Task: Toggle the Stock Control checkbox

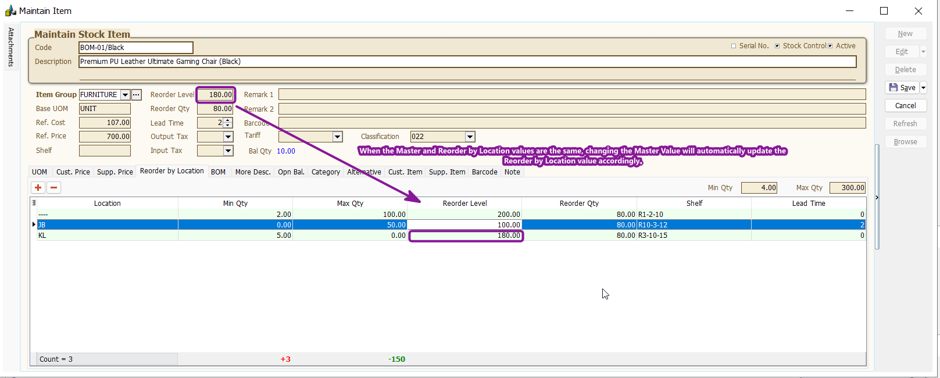Action: (778, 46)
